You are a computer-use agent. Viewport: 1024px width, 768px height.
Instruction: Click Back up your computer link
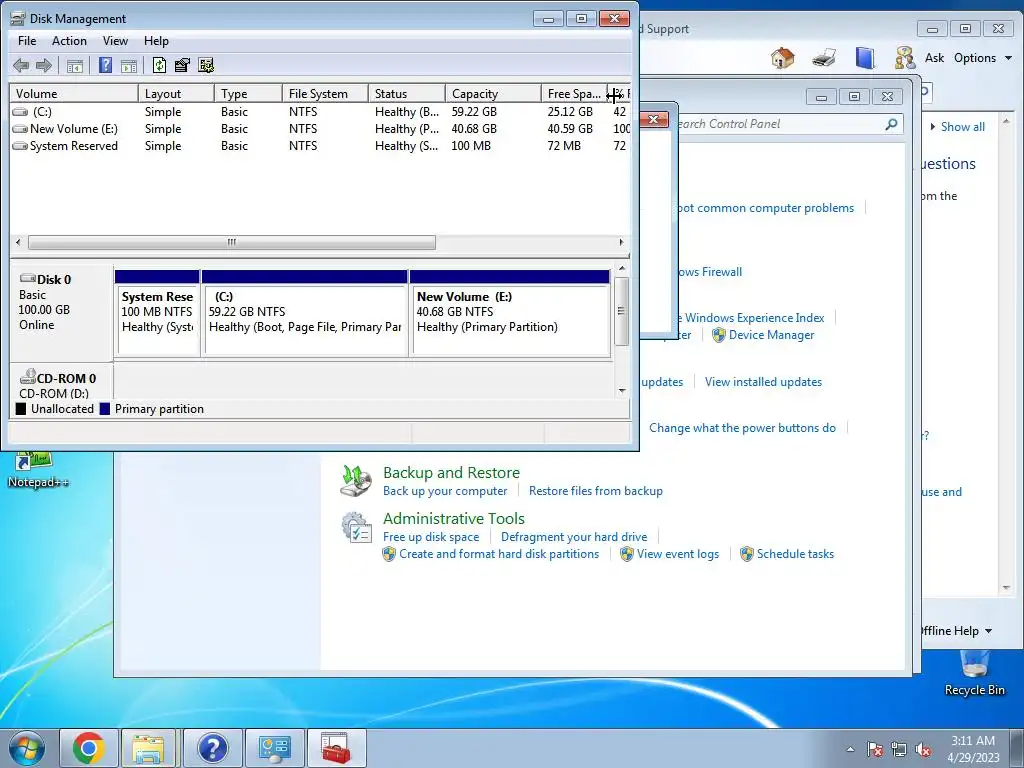[x=445, y=491]
